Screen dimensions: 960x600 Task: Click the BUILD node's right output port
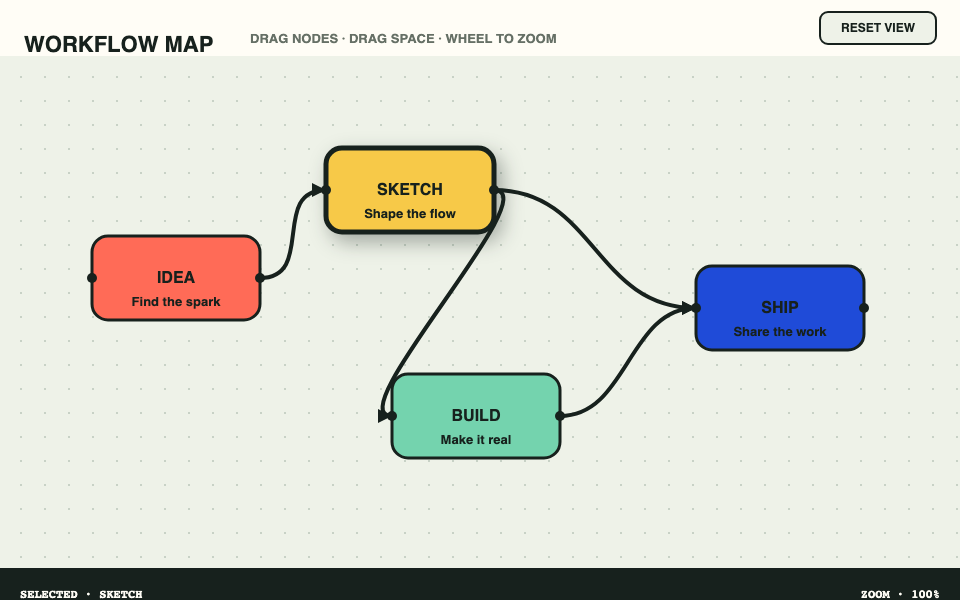560,416
